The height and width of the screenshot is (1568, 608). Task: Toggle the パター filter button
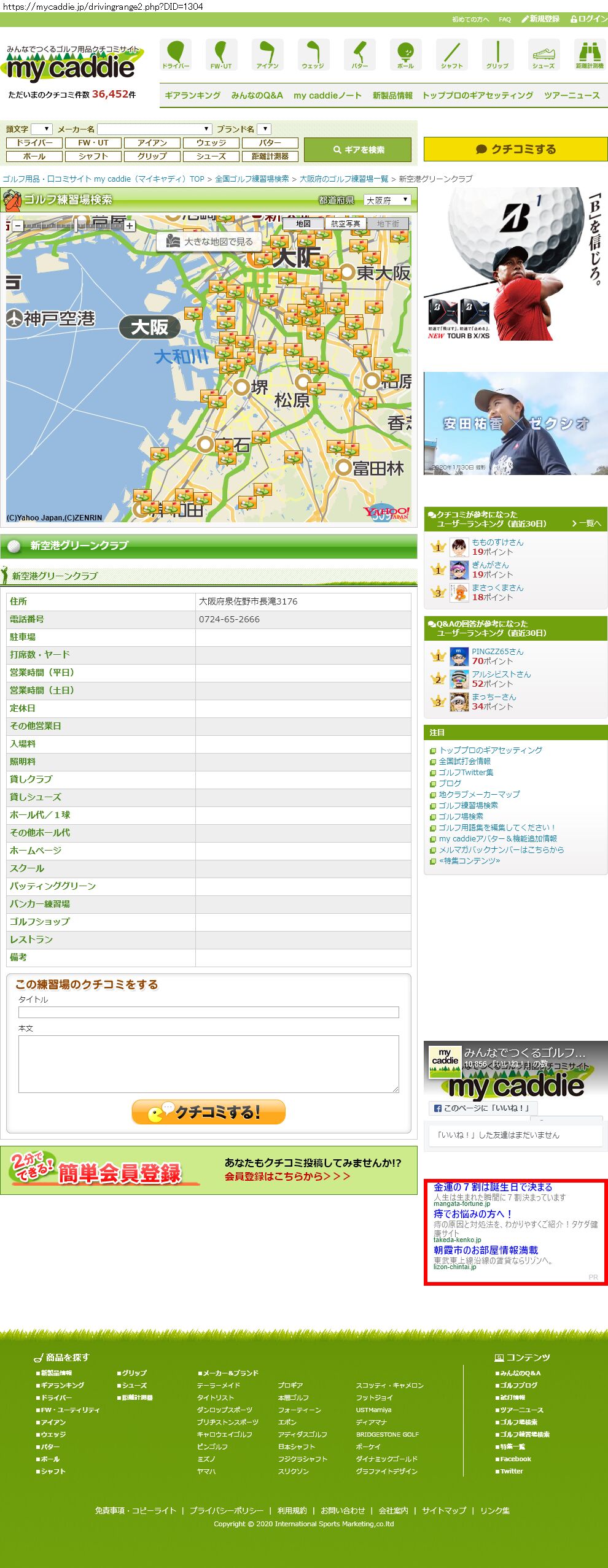click(x=270, y=142)
